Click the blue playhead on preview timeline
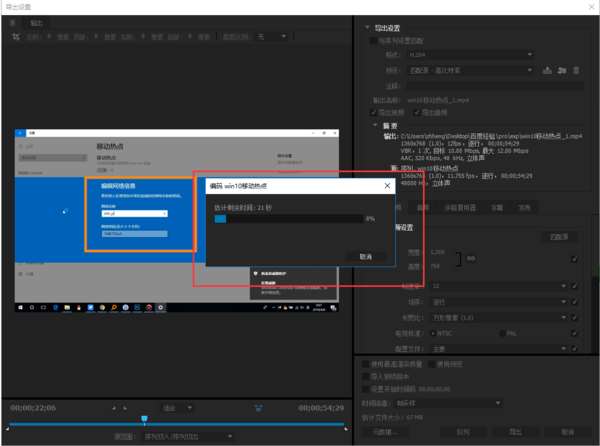 144,419
